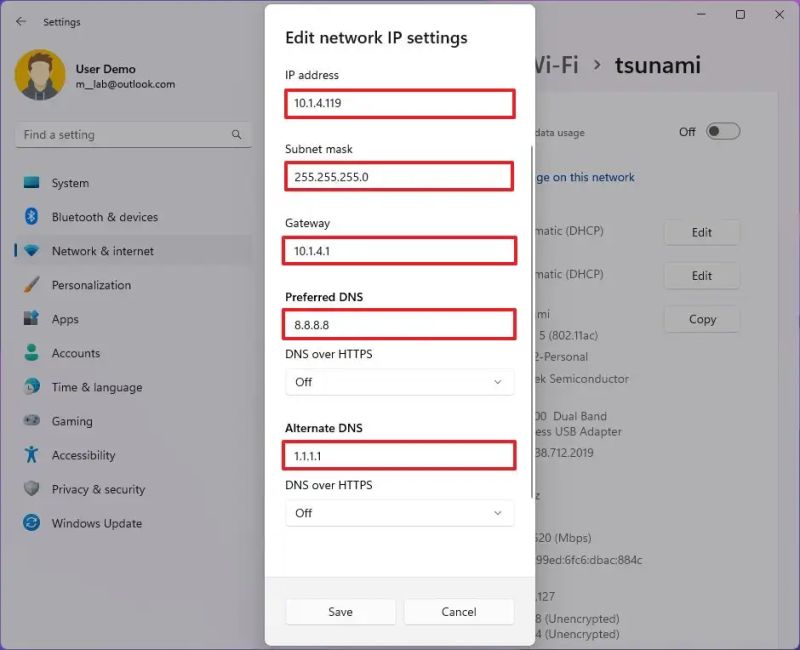Open Windows Update from sidebar
The width and height of the screenshot is (800, 650).
[x=95, y=523]
